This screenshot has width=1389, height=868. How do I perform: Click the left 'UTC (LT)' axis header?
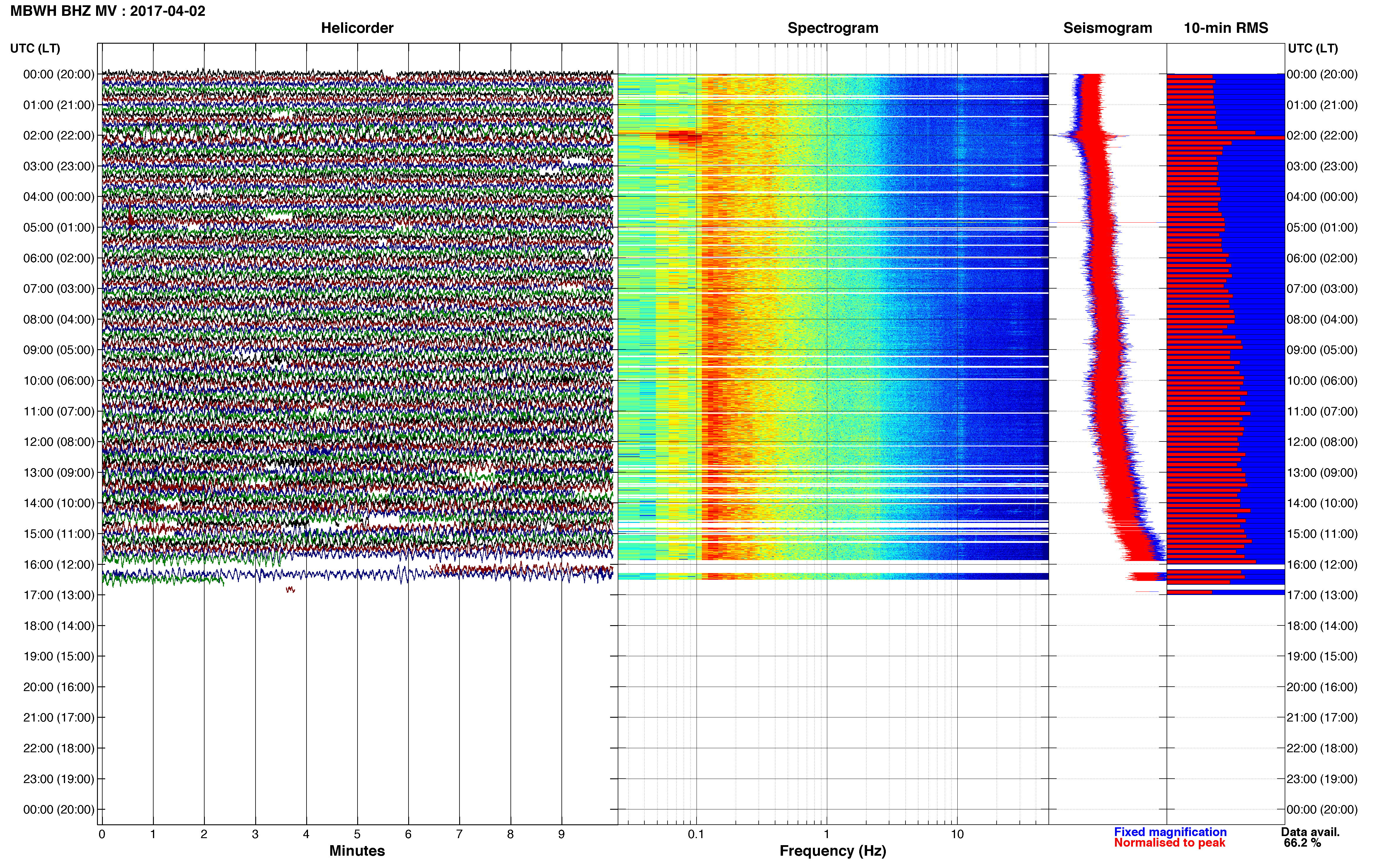(35, 48)
